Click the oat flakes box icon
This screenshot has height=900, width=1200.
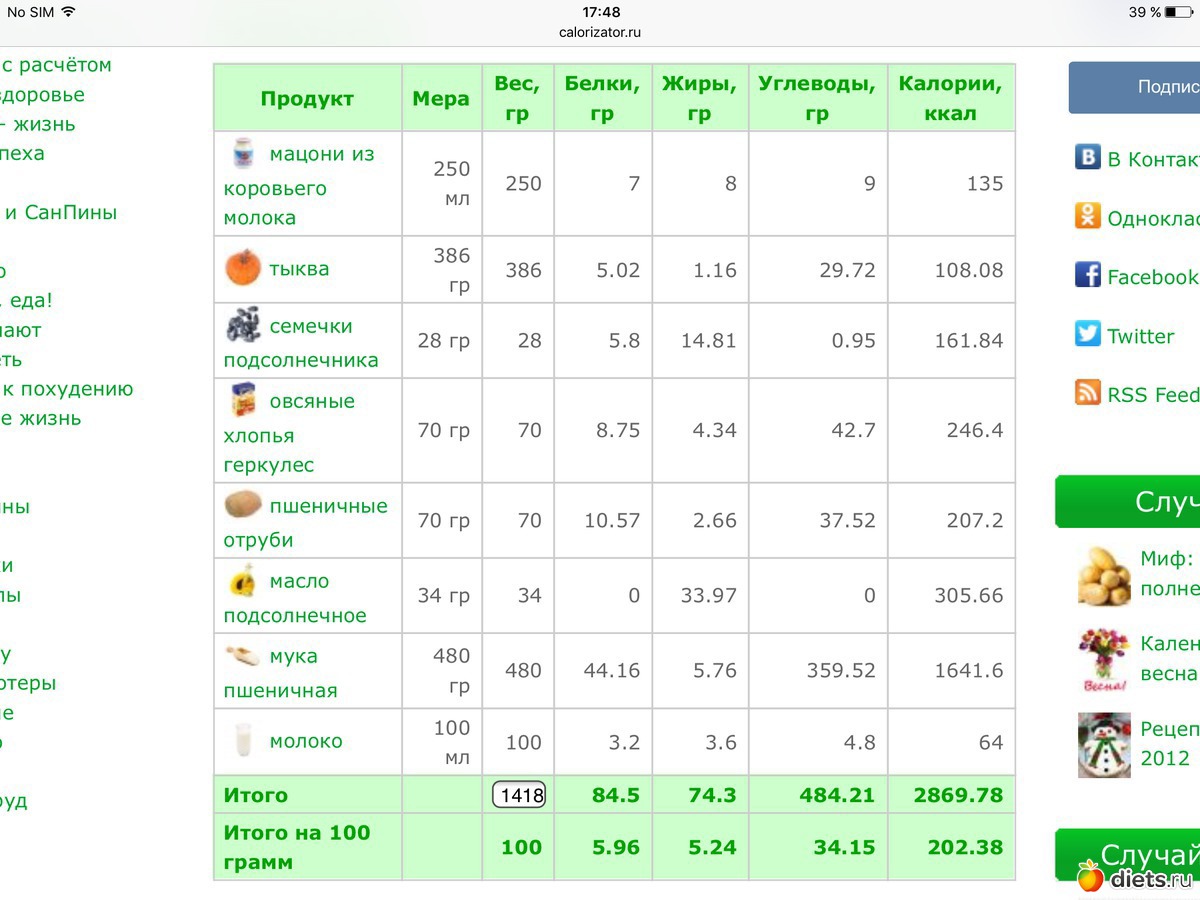click(x=242, y=401)
